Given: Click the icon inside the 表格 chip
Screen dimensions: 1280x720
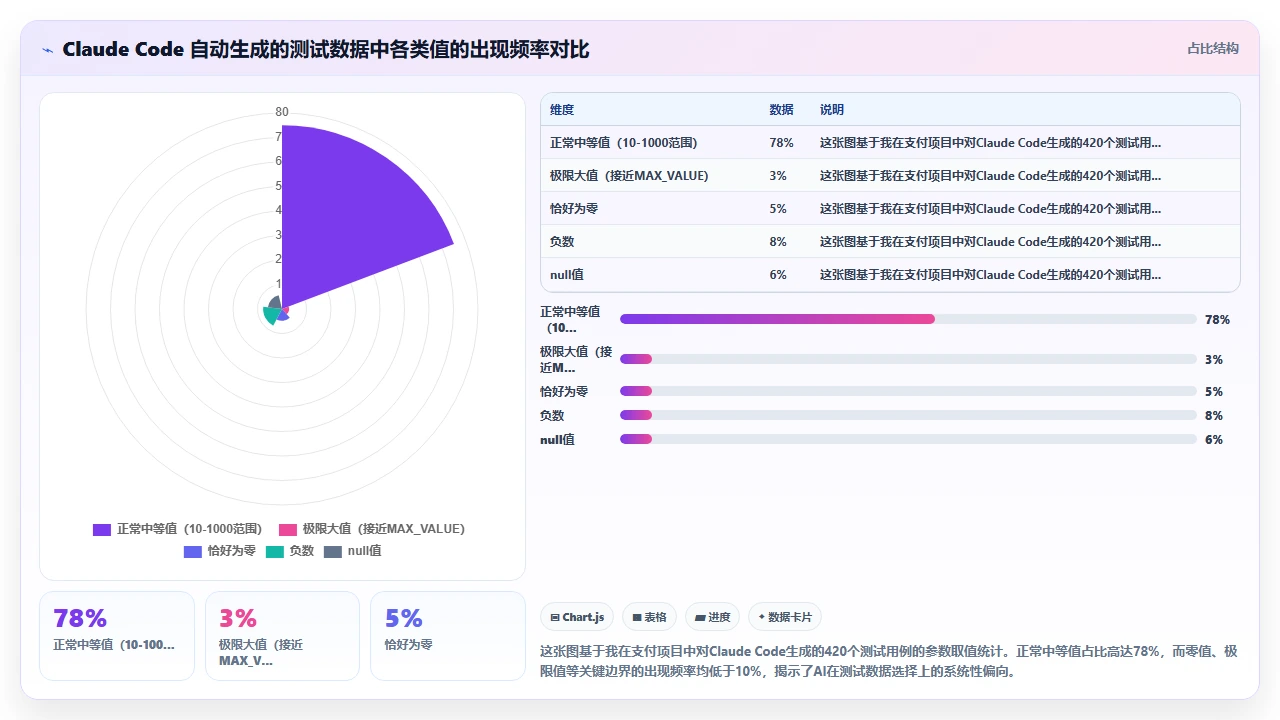Looking at the screenshot, I should (637, 618).
